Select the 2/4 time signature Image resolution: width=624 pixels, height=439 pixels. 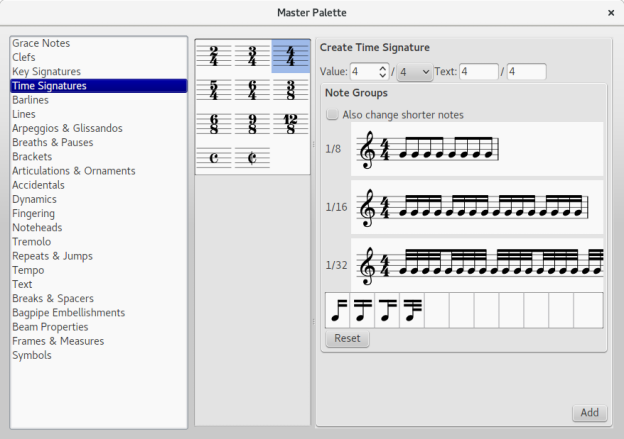[216, 56]
